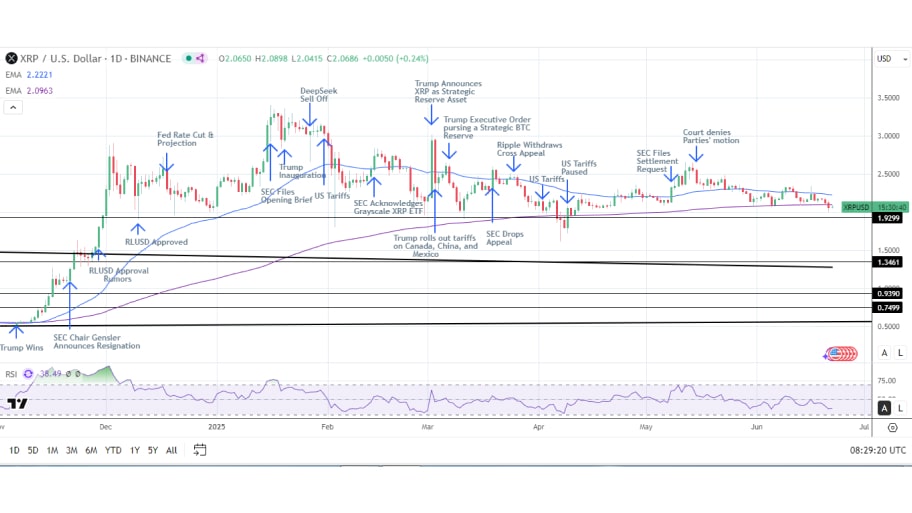The width and height of the screenshot is (912, 513).
Task: Set time range to 5Y
Action: coord(153,450)
